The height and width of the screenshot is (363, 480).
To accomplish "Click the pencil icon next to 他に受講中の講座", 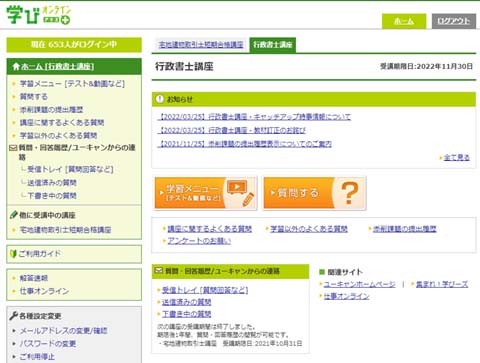I will click(14, 215).
